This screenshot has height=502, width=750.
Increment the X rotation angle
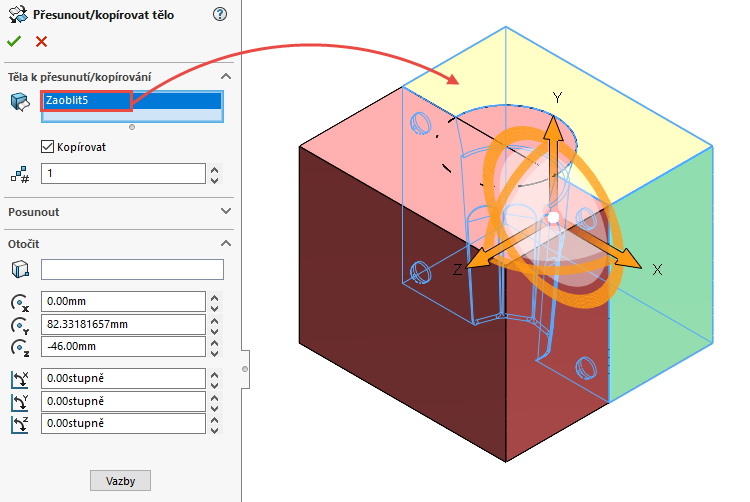click(215, 374)
